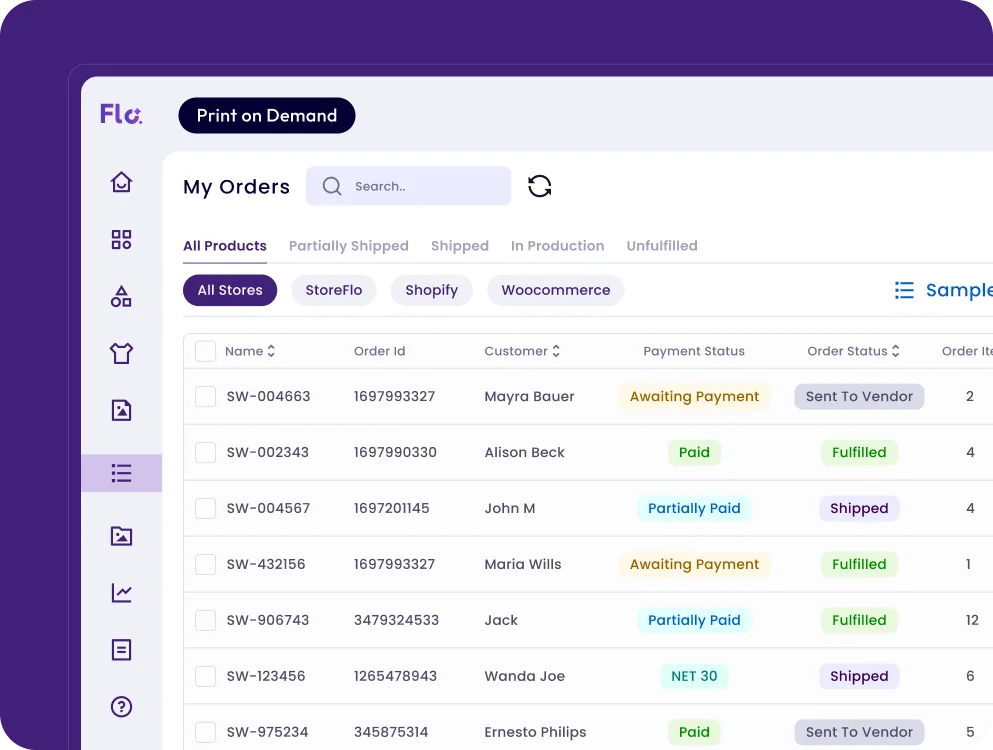Screen dimensions: 993x750
Task: Select the StoreFlo filter
Action: (334, 290)
